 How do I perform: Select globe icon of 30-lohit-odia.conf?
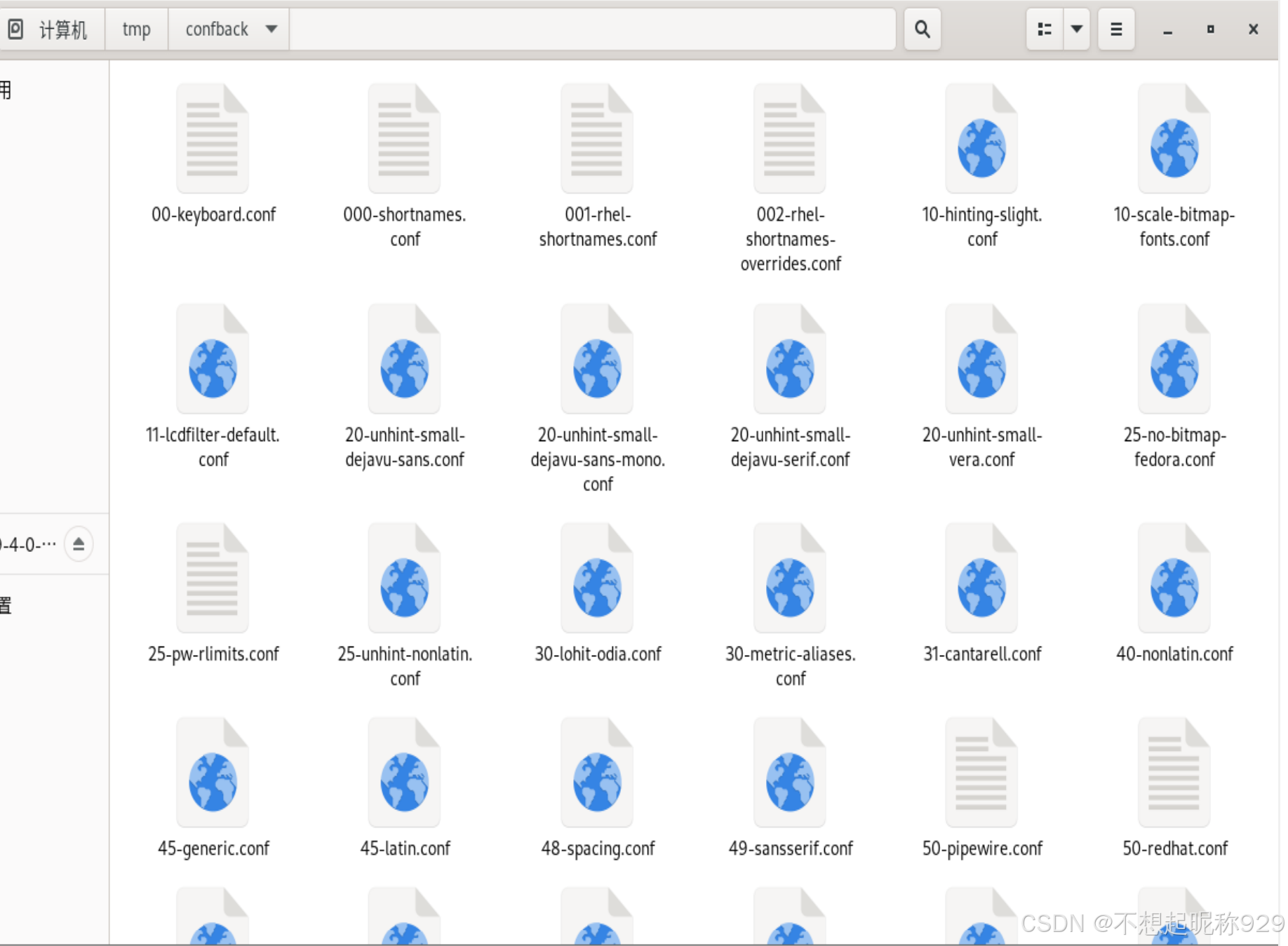tap(597, 578)
